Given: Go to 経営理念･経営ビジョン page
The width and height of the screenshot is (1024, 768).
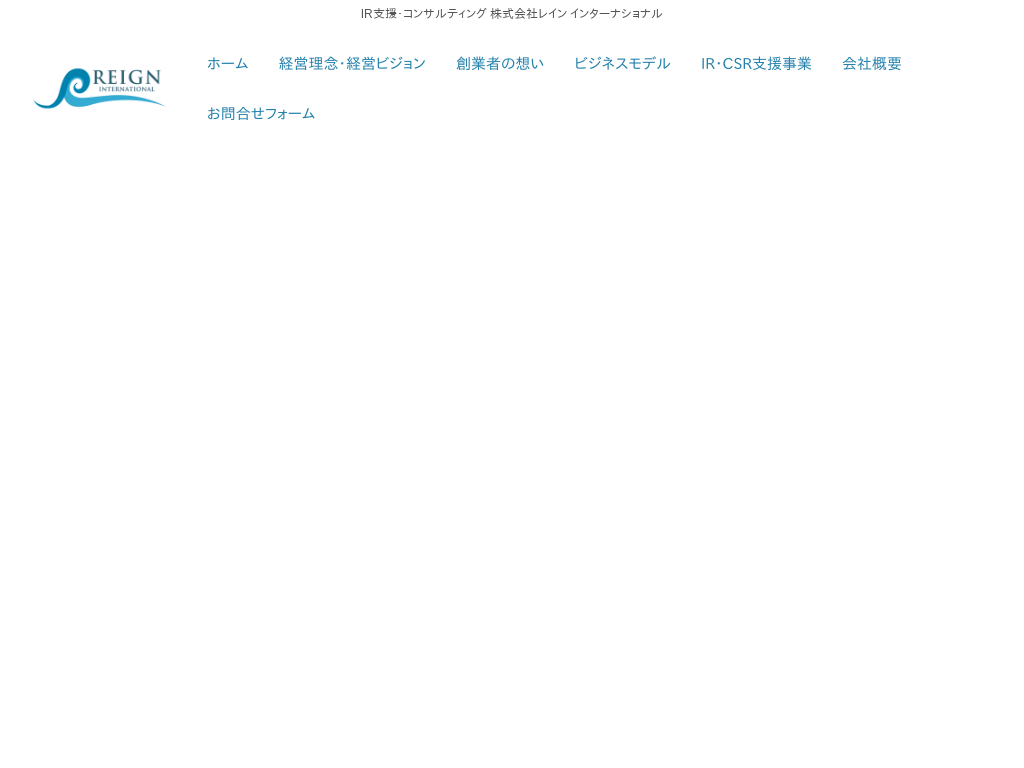Looking at the screenshot, I should (352, 63).
